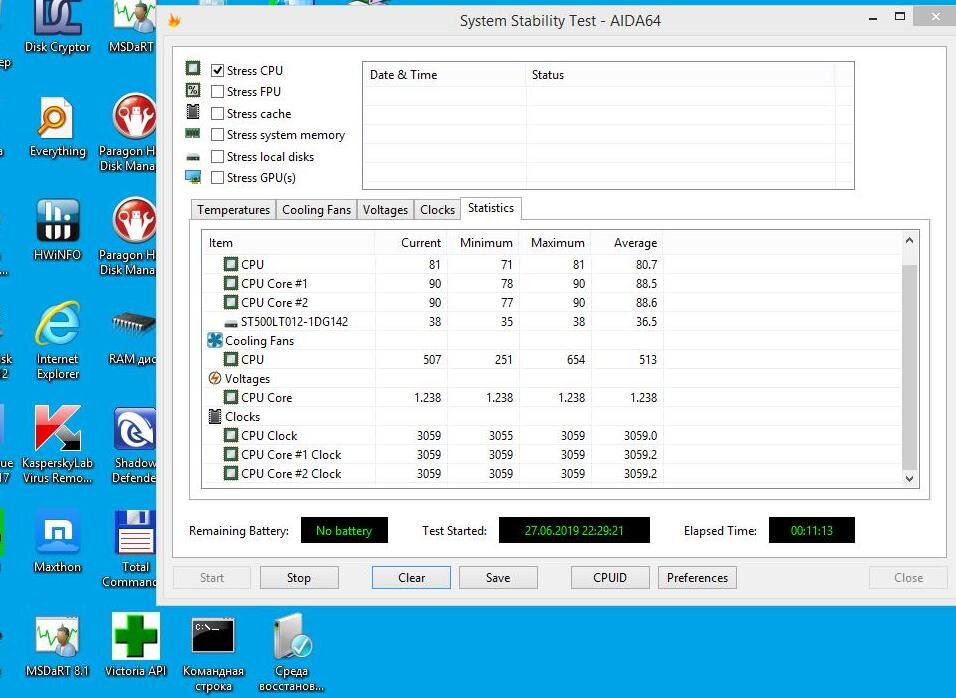Click statistics list scroll up arrow
Image resolution: width=956 pixels, height=698 pixels.
point(909,241)
